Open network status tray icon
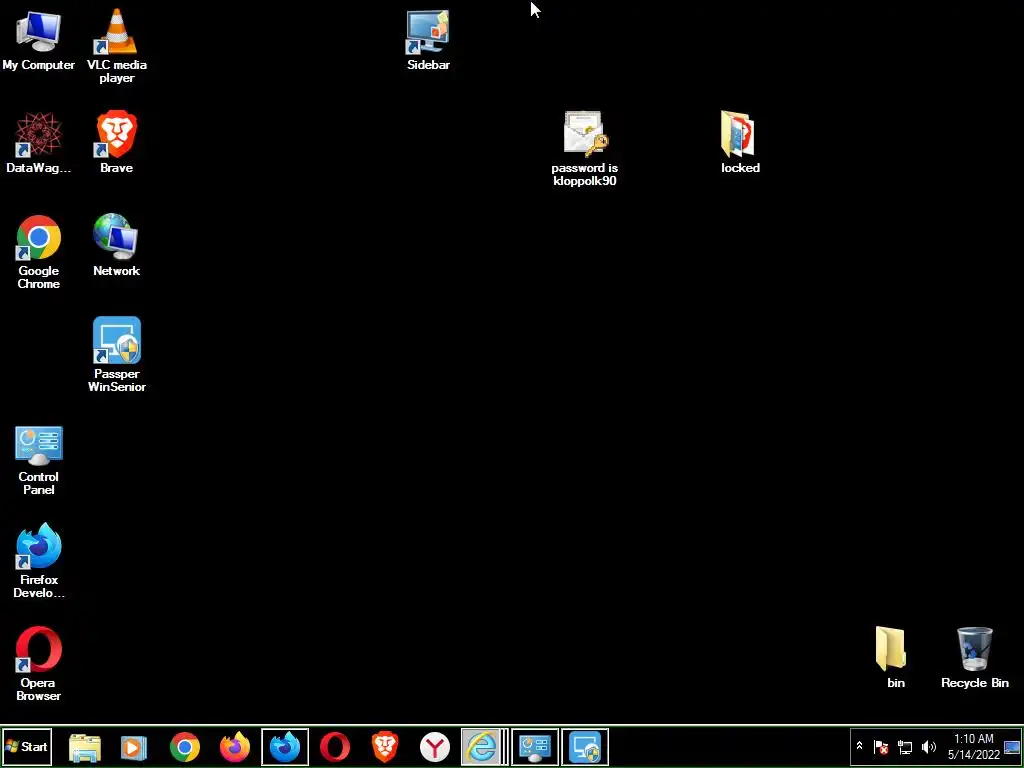 tap(904, 746)
